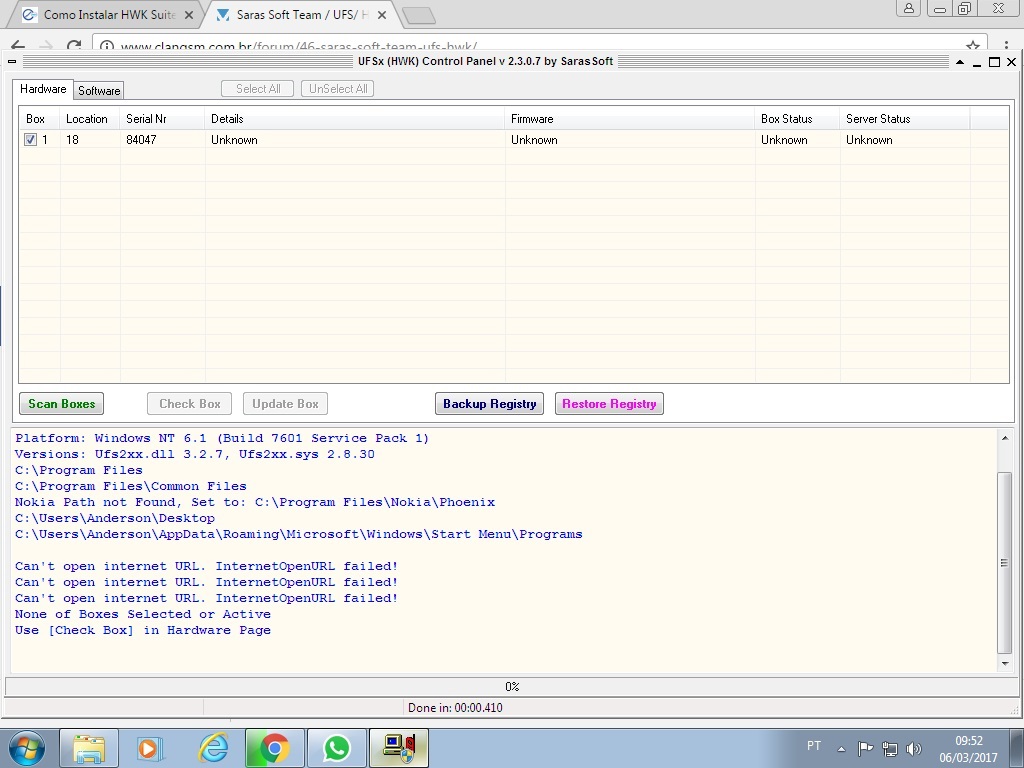Image resolution: width=1024 pixels, height=768 pixels.
Task: Click the 'None of Boxes Selected or Active' line
Action: click(143, 615)
